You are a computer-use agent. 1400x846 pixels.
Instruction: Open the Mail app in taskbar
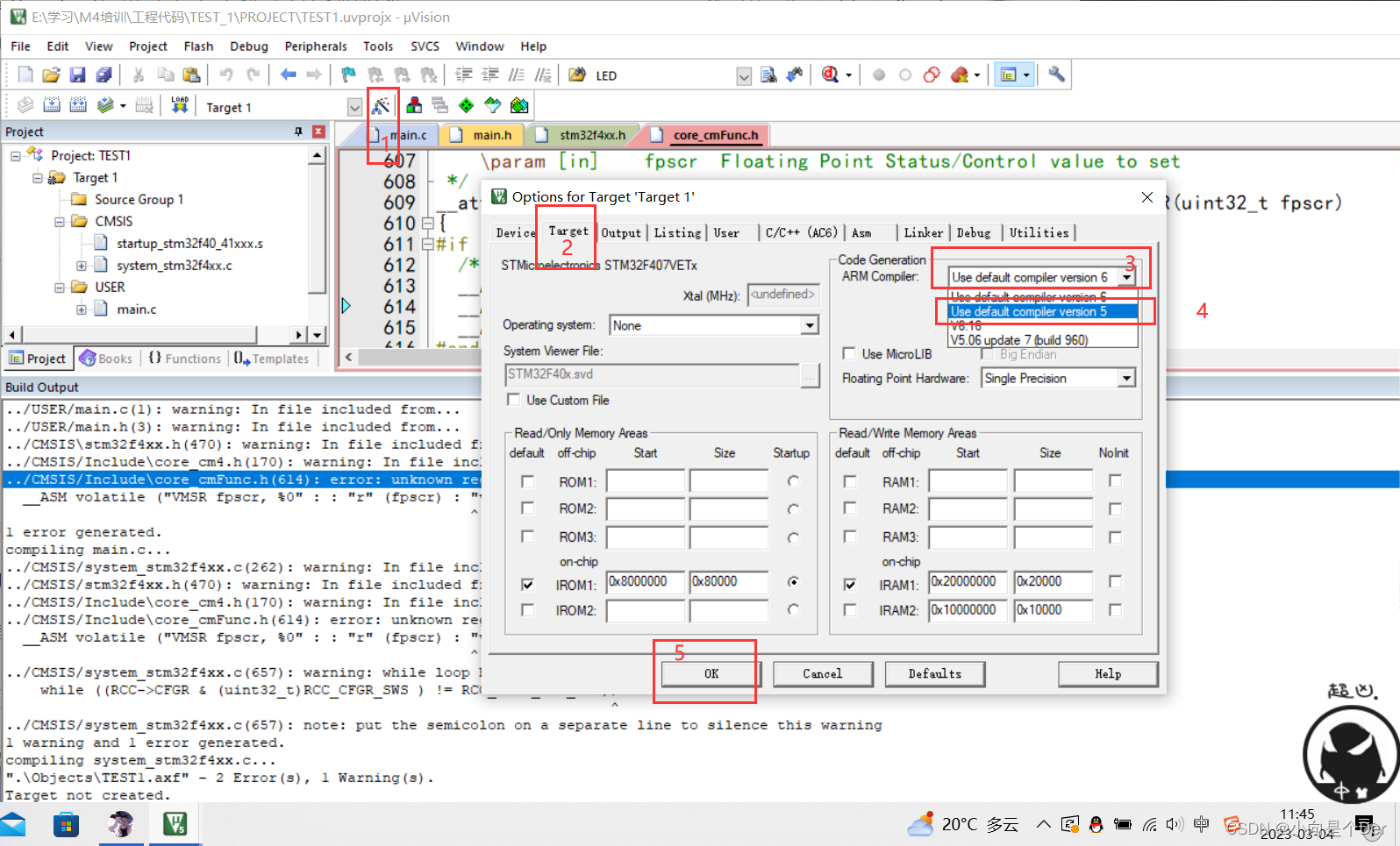pos(12,824)
